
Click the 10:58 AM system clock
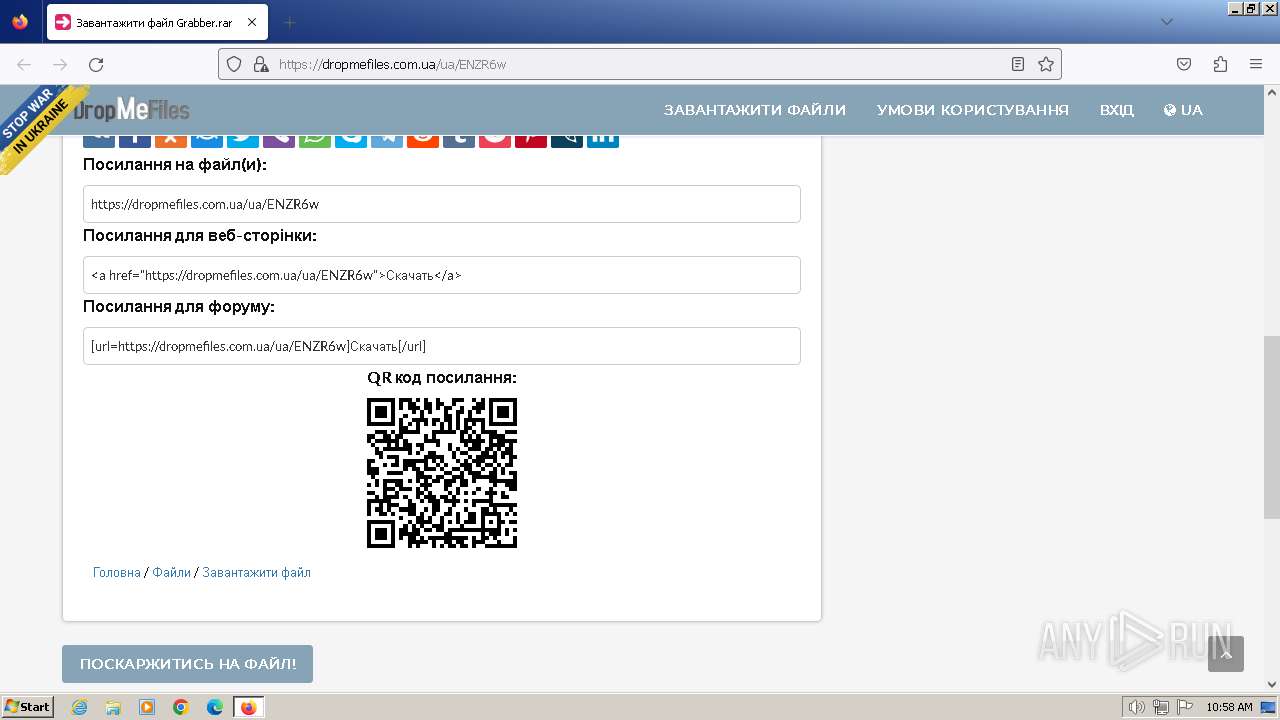(x=1229, y=707)
